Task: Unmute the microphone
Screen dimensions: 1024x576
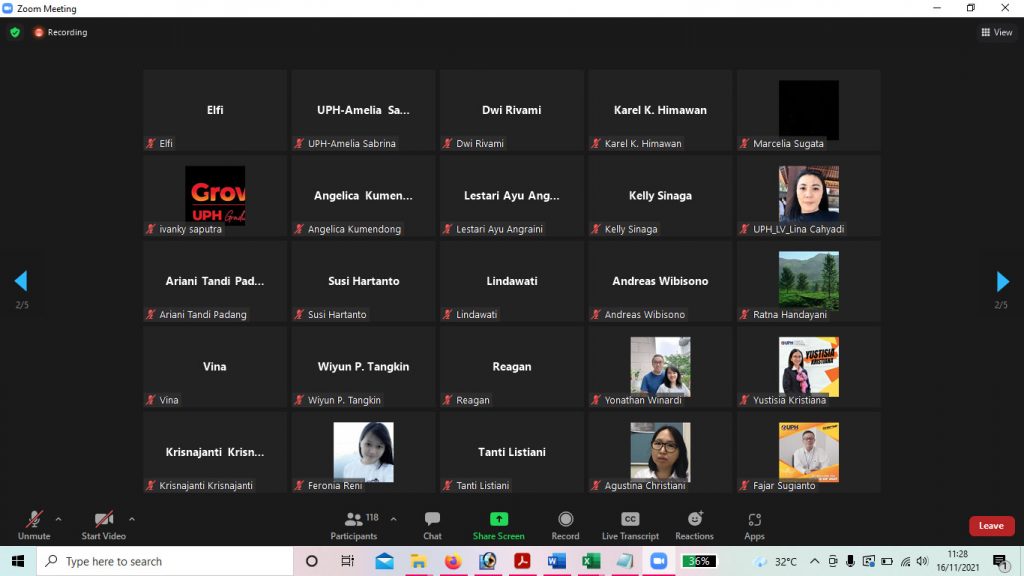Action: [x=33, y=524]
